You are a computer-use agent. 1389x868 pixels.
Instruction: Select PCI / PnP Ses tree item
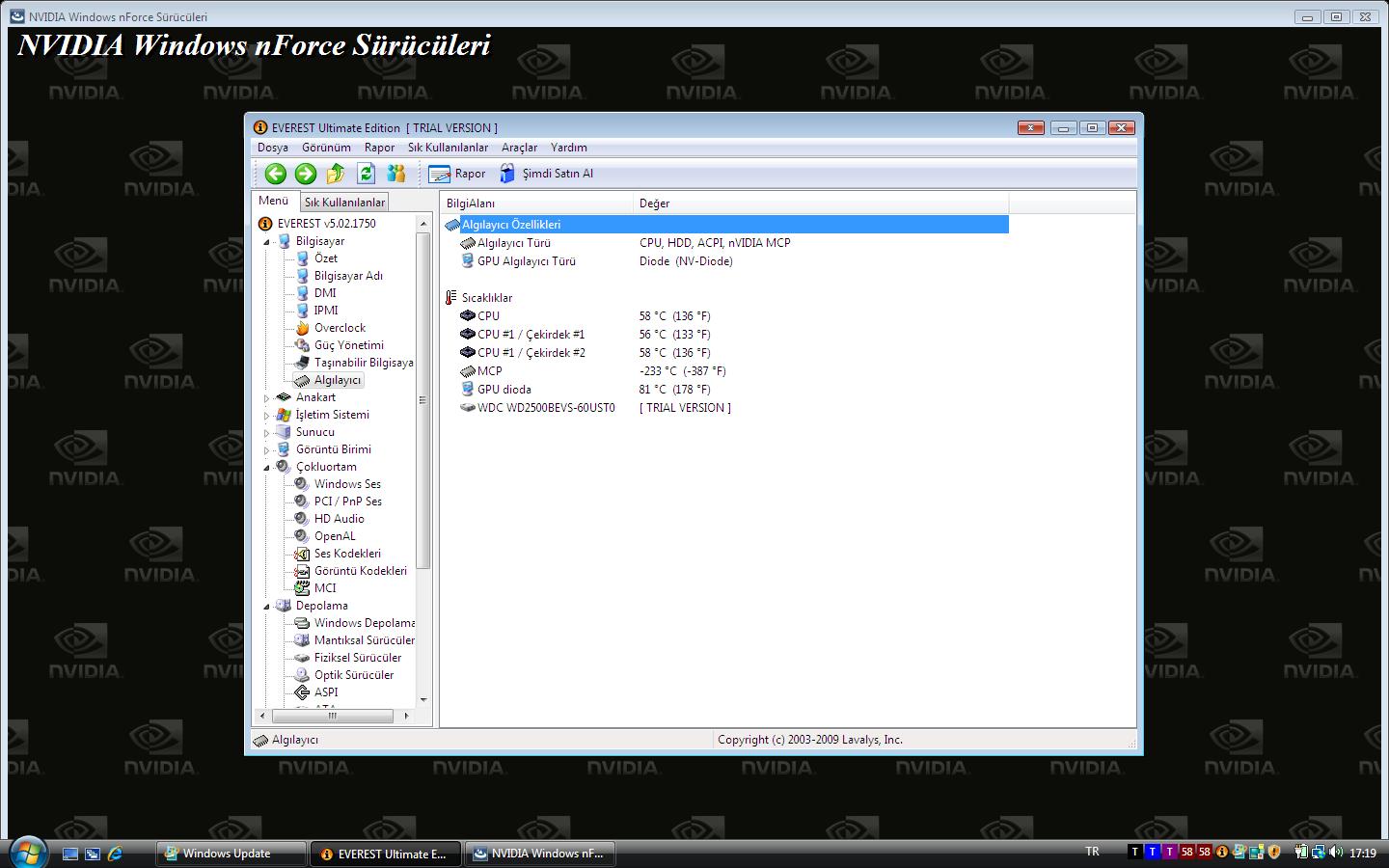point(348,502)
